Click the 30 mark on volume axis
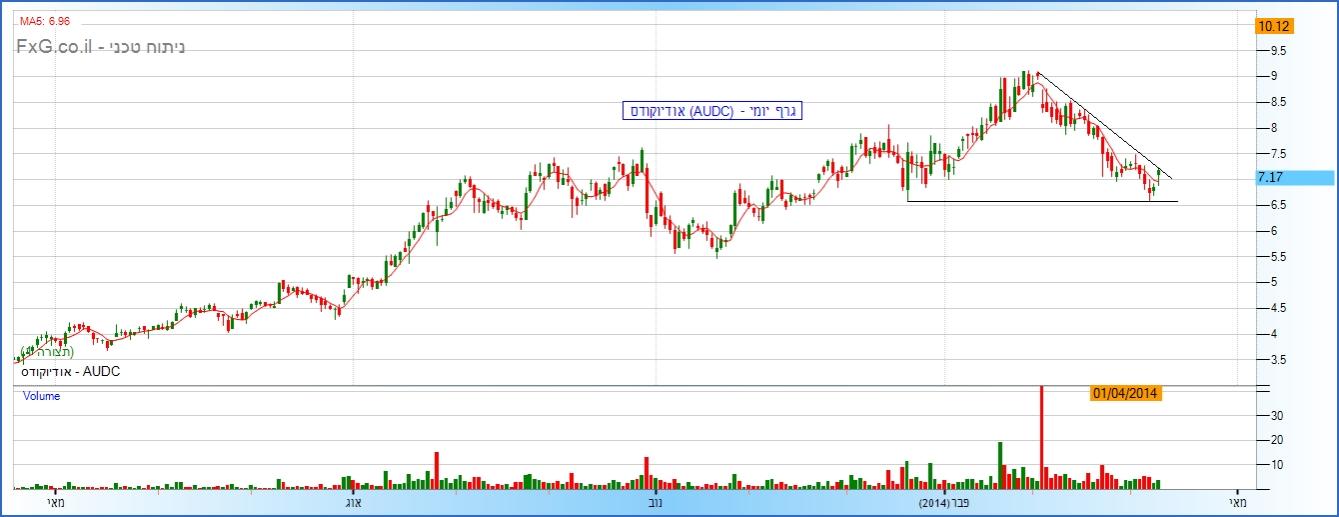Screen dimensions: 1339x517 (x=1277, y=415)
